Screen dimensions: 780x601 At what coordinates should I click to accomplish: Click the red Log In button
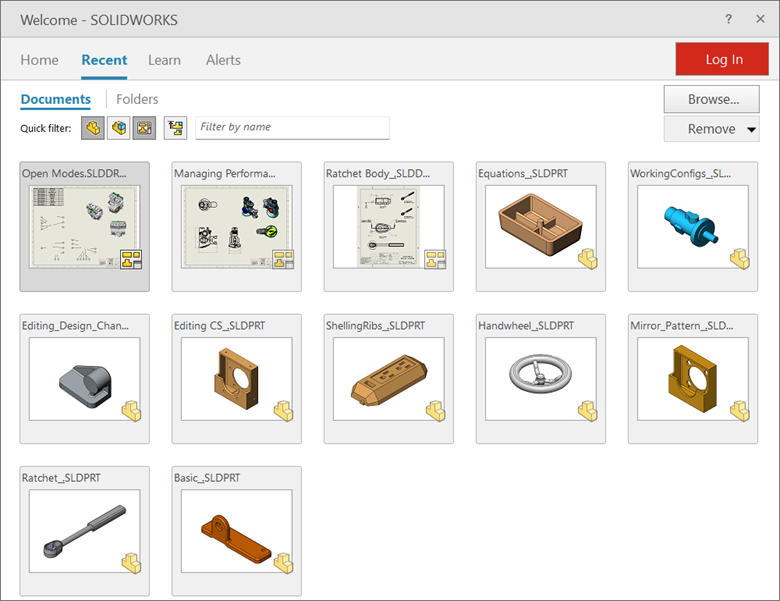click(x=722, y=59)
